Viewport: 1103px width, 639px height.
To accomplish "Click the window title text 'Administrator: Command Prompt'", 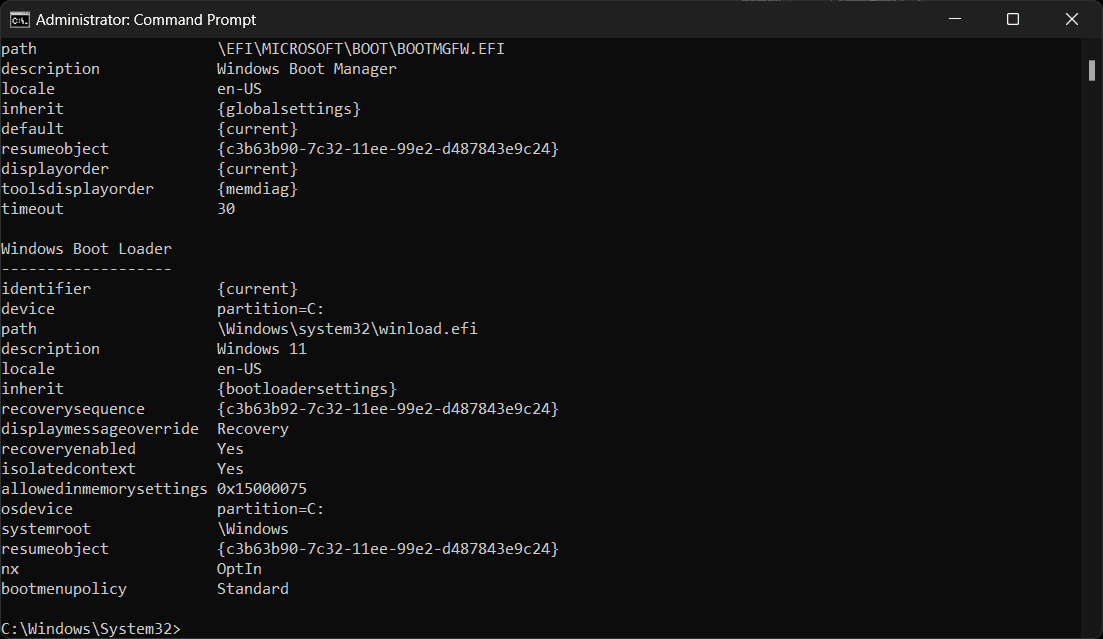I will click(146, 19).
